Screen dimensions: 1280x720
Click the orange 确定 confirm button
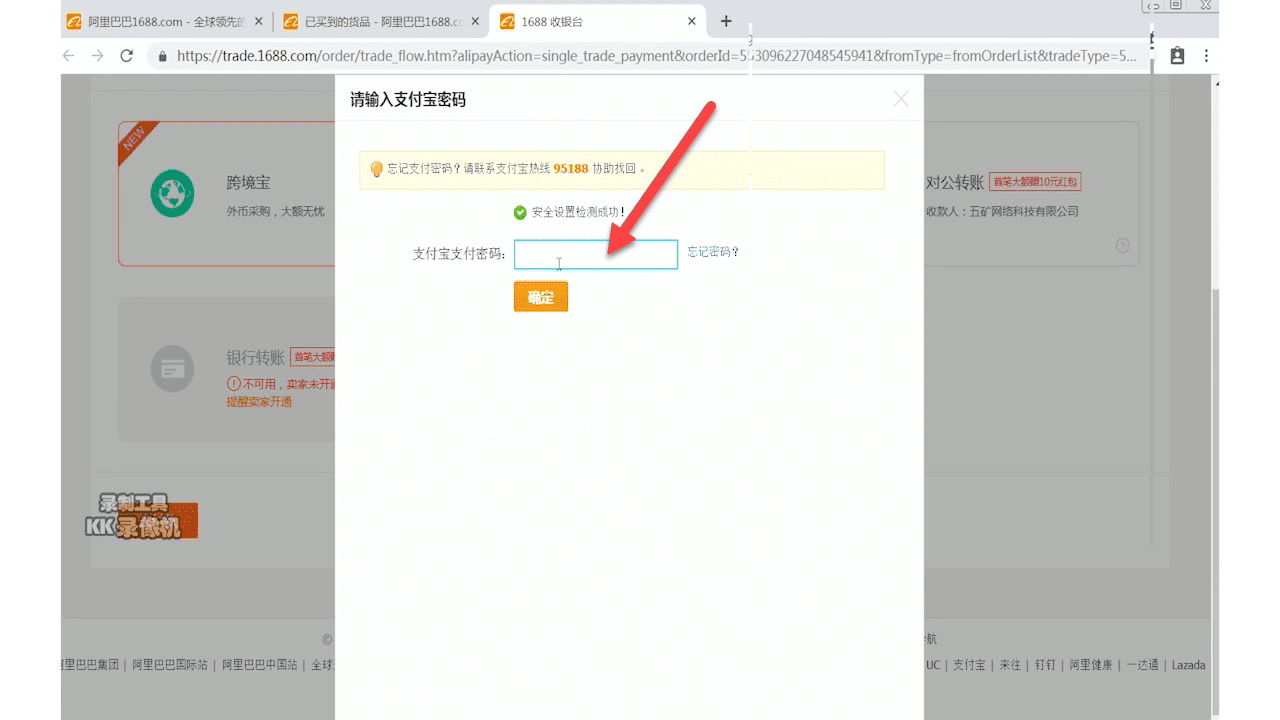point(541,296)
